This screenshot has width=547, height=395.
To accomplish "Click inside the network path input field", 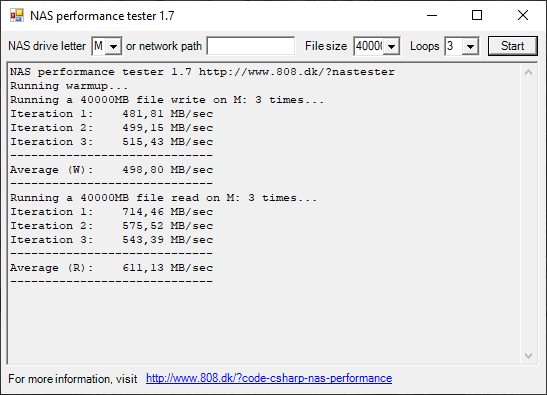I will pos(251,46).
